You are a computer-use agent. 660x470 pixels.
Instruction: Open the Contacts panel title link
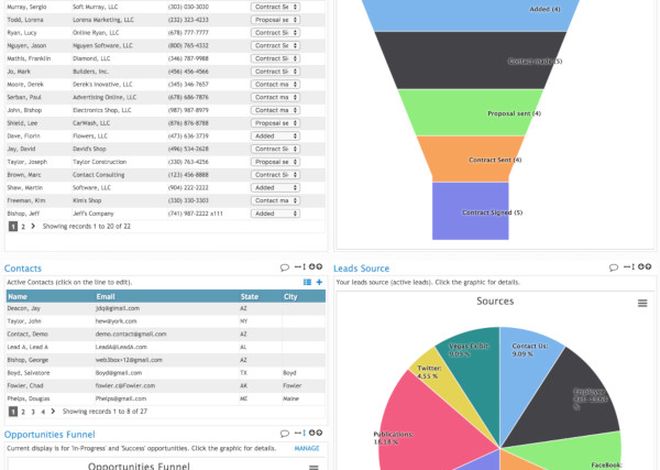pos(23,268)
